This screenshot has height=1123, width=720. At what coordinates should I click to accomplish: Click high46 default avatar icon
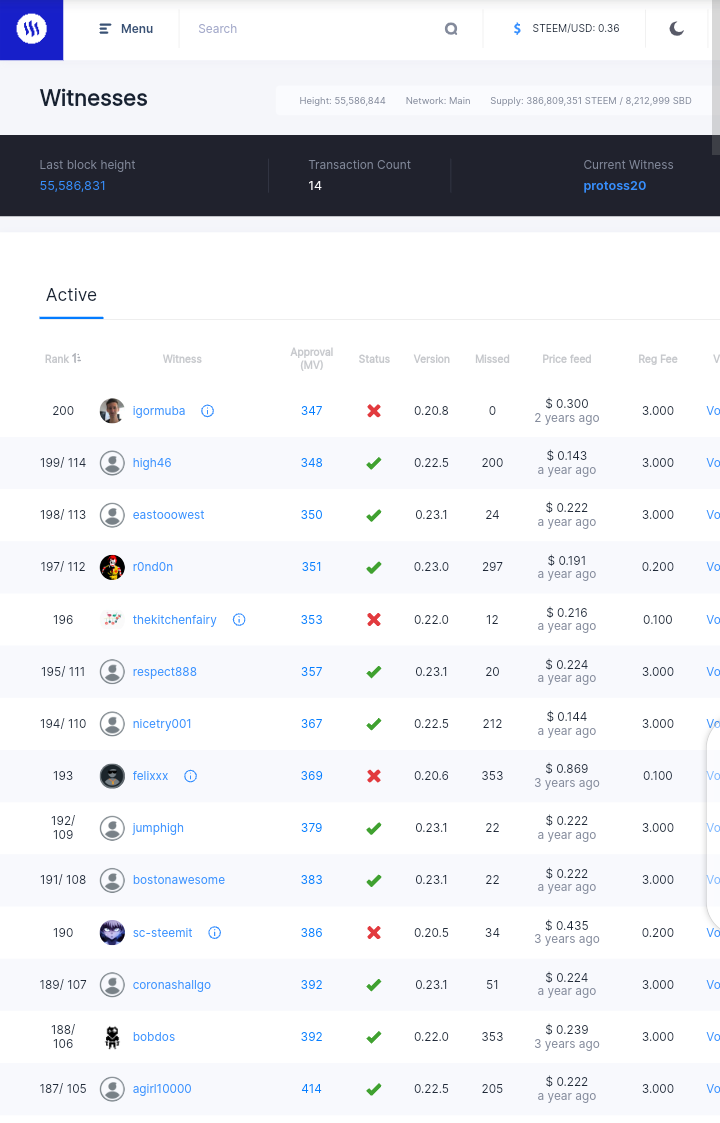coord(112,463)
